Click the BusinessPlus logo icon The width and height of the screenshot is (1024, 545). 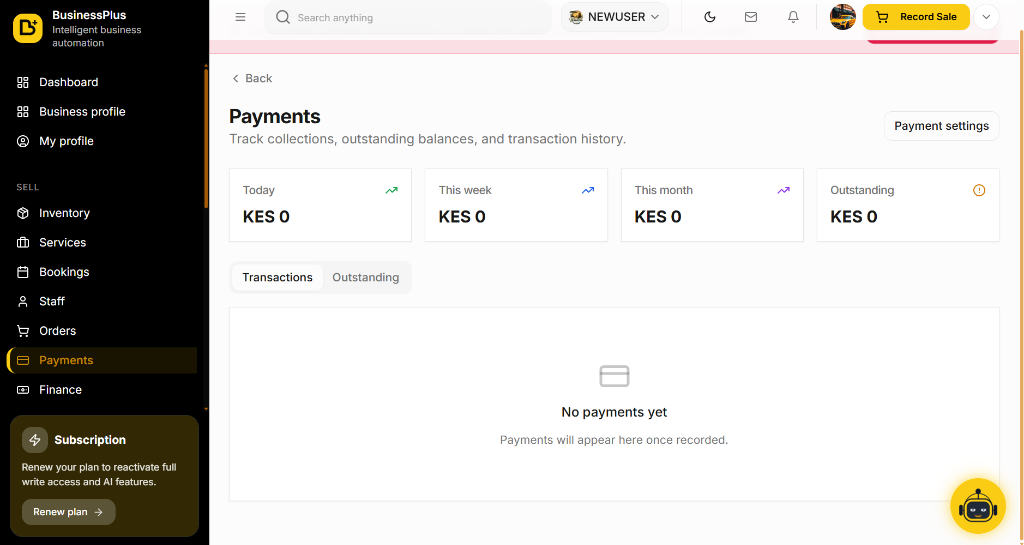(27, 28)
